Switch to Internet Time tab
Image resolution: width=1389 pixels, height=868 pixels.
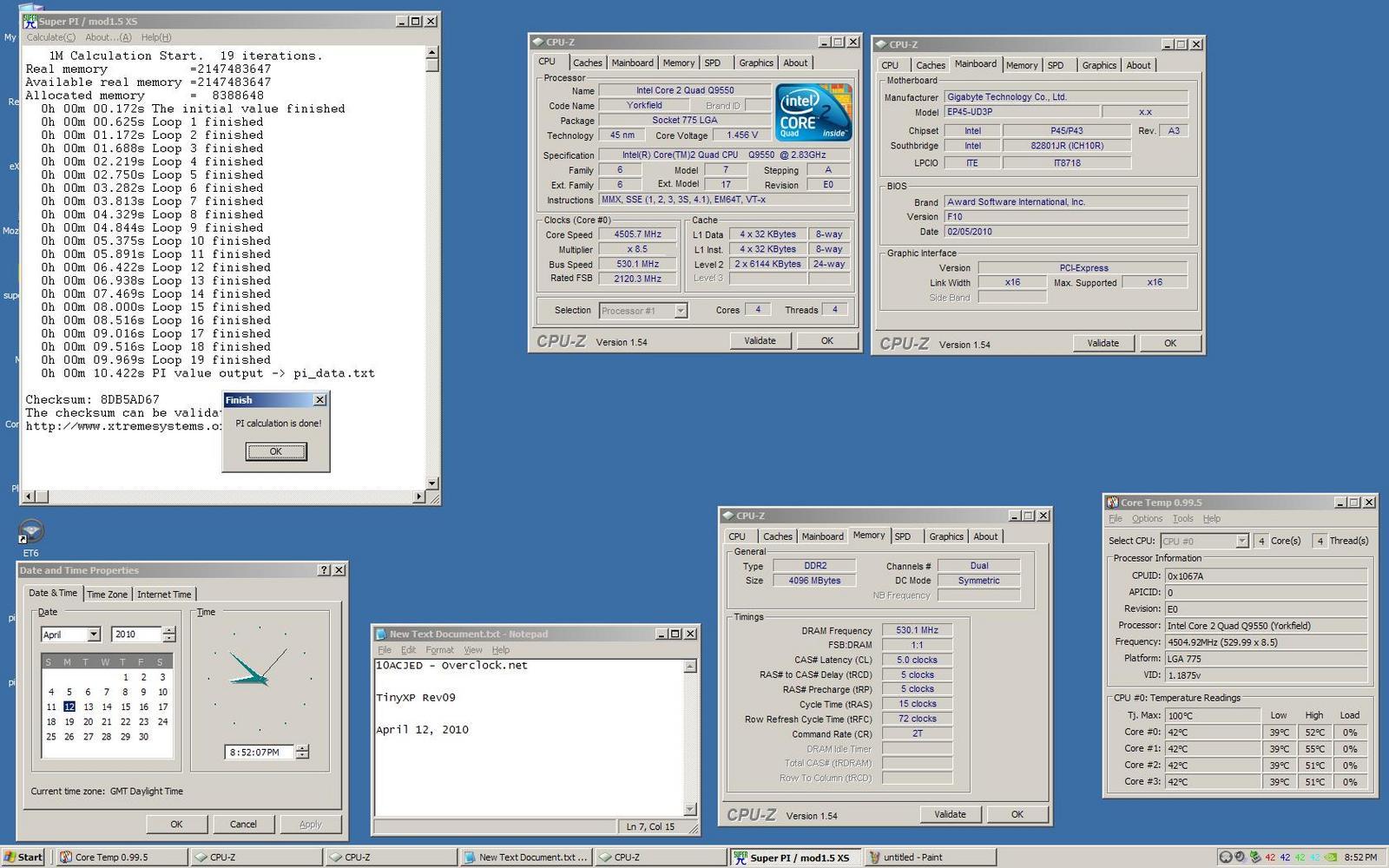[164, 594]
